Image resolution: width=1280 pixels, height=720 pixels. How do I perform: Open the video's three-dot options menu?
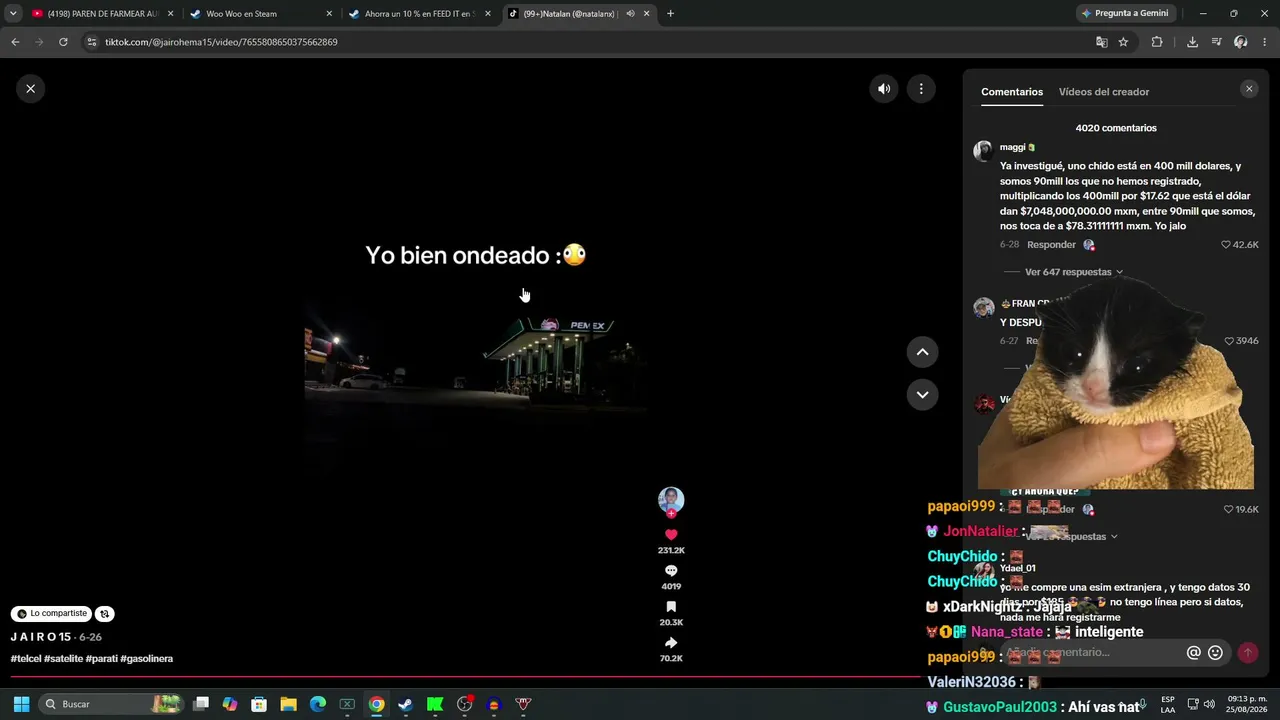tap(921, 89)
